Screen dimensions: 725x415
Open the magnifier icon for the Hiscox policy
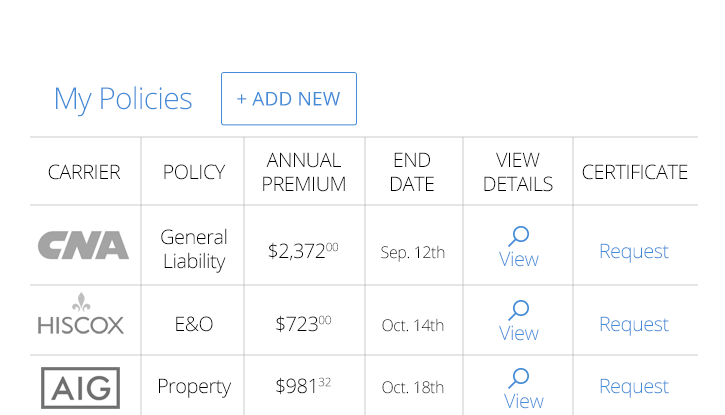(519, 310)
